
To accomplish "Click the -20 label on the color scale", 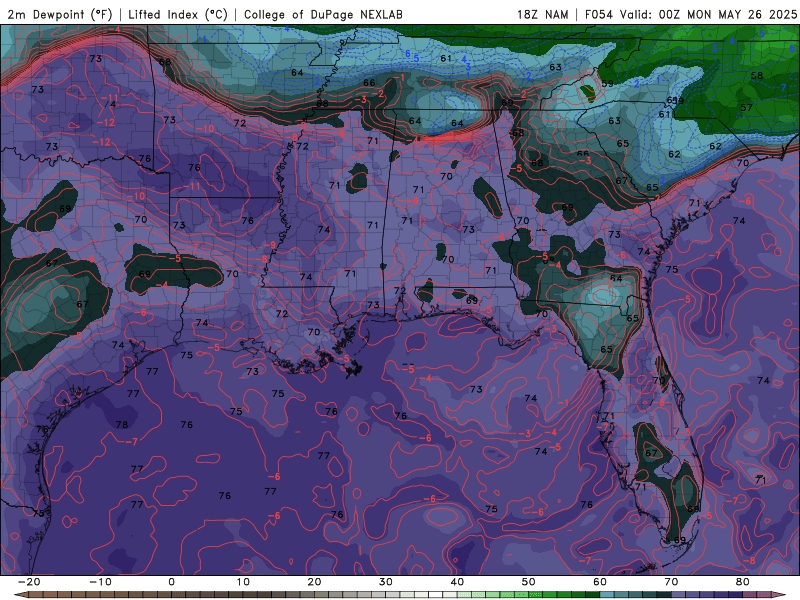I will click(29, 582).
